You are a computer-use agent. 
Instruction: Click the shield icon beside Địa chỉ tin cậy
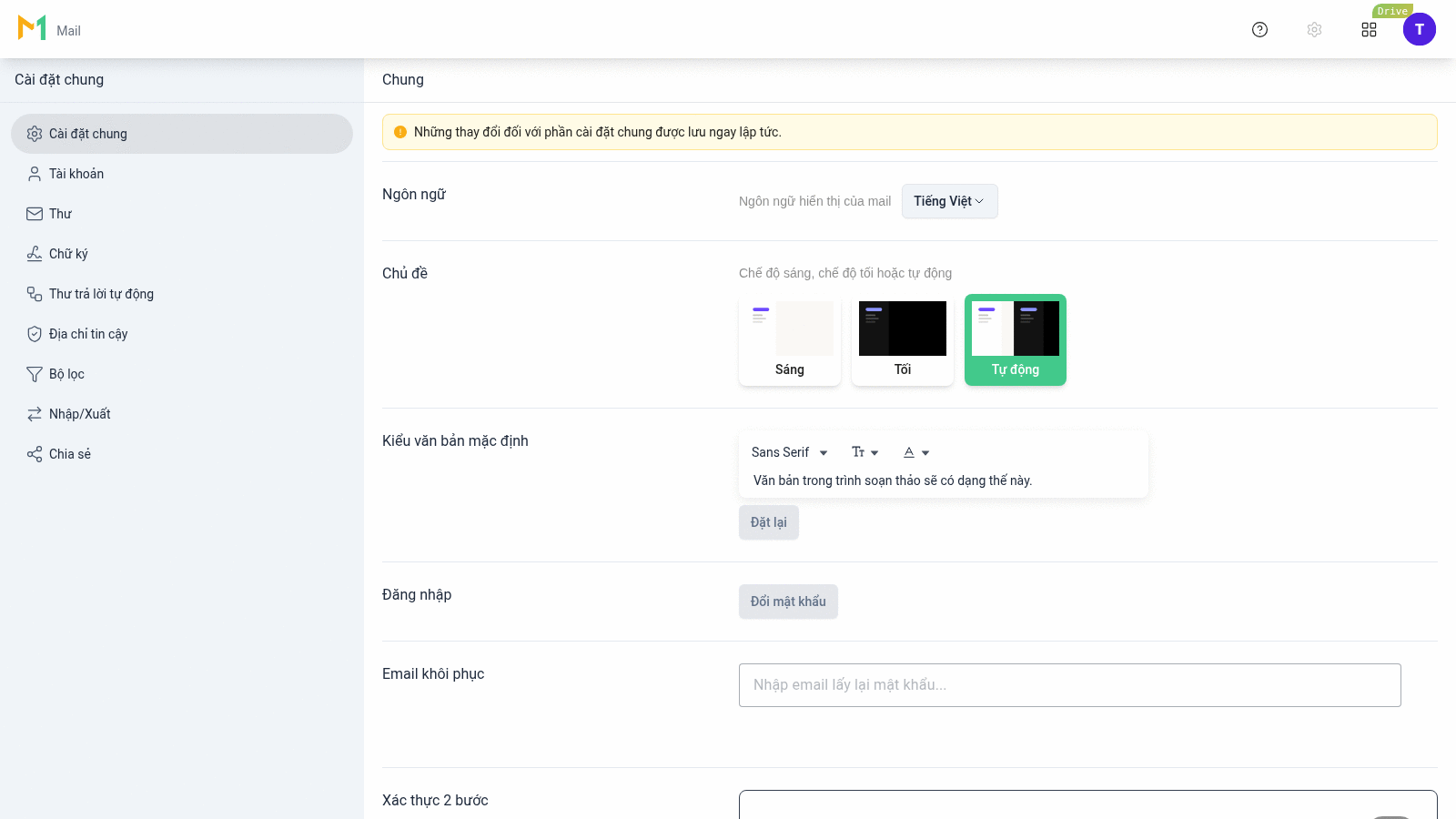pos(35,334)
